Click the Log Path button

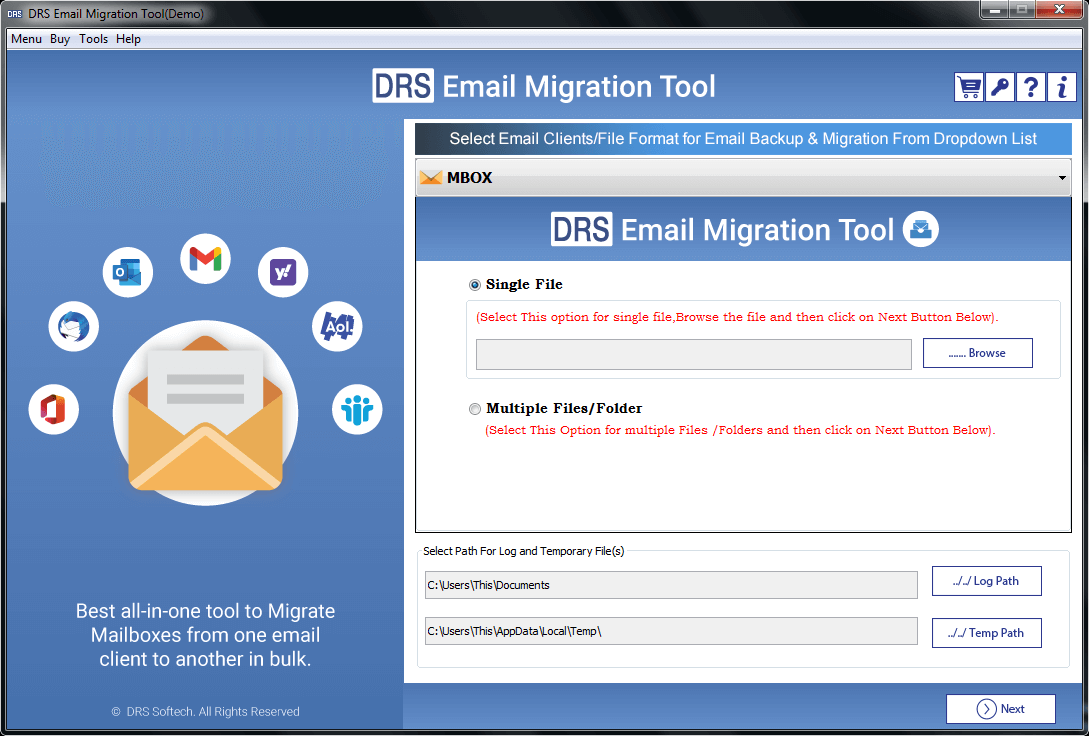point(986,580)
